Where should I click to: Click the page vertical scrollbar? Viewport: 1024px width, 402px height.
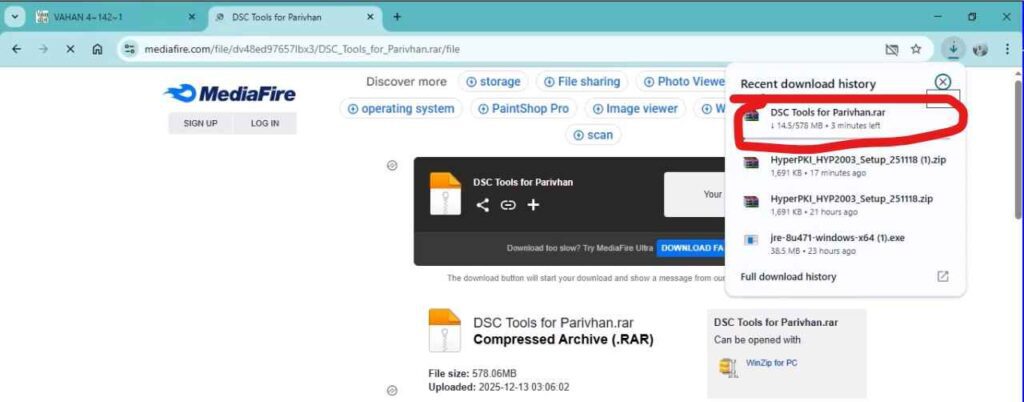[x=1018, y=150]
